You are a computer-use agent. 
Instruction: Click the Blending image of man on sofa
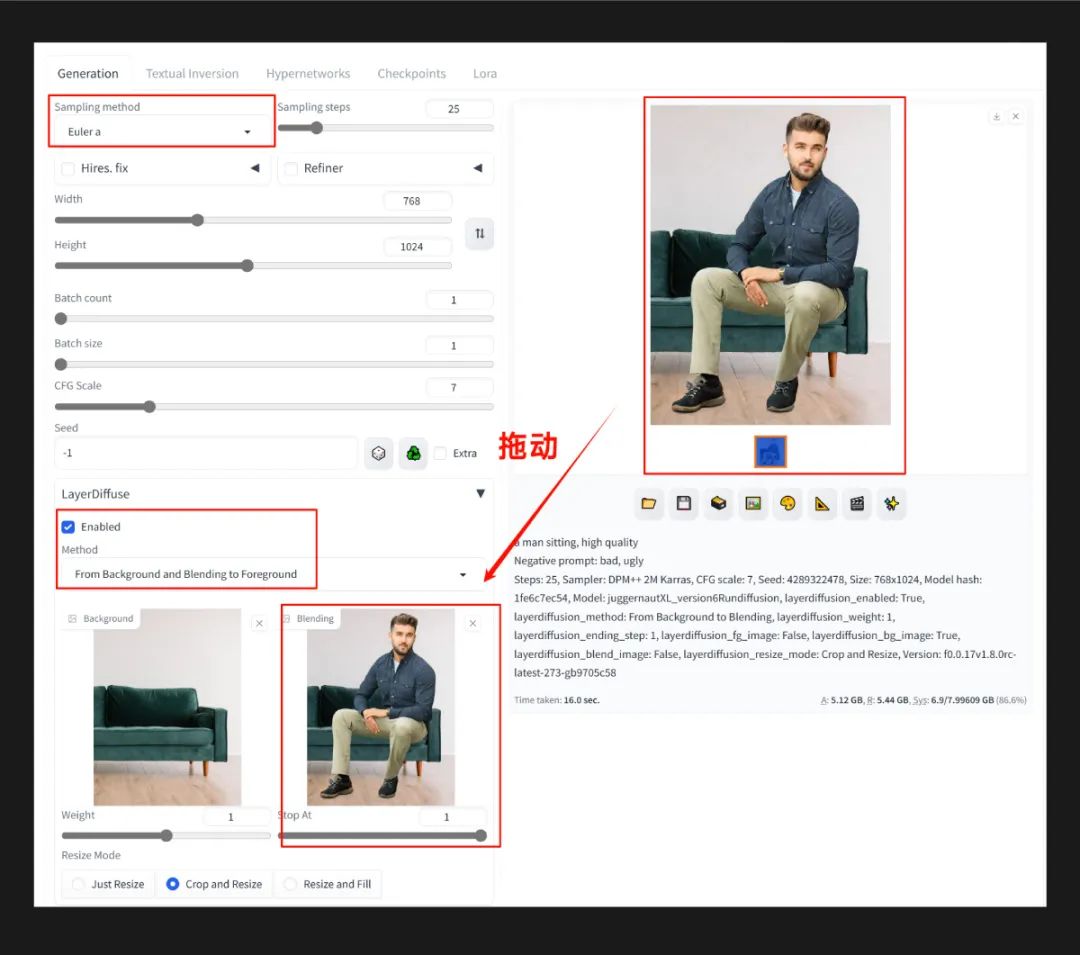[380, 706]
